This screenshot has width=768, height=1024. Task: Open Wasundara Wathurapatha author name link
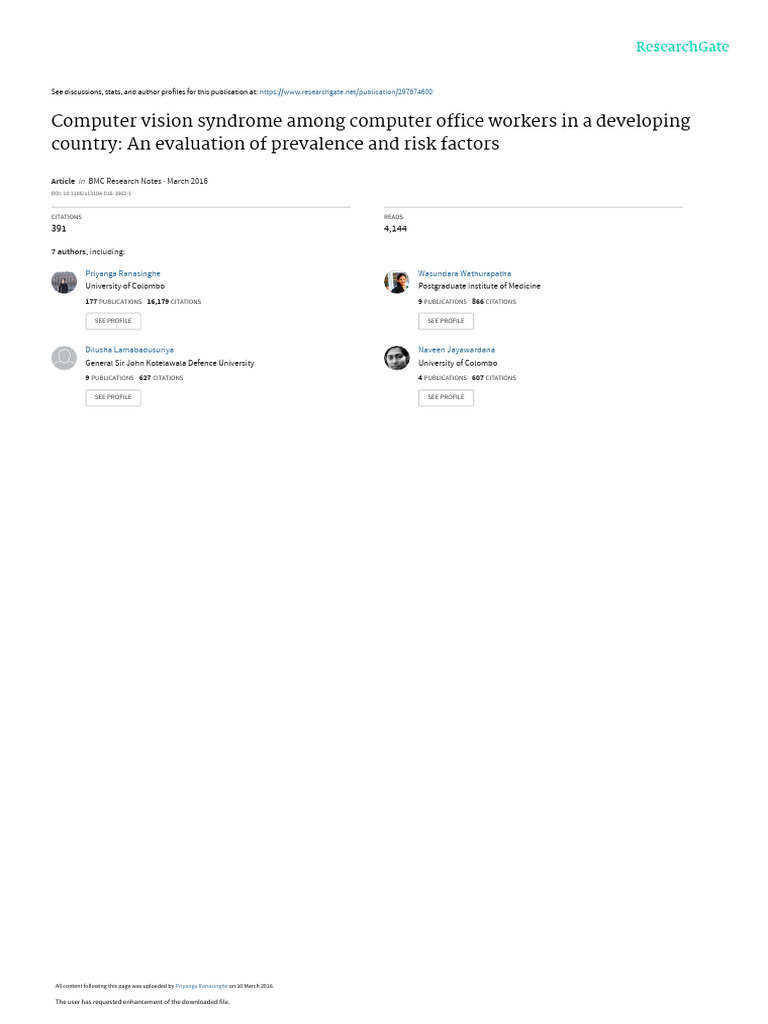click(464, 273)
